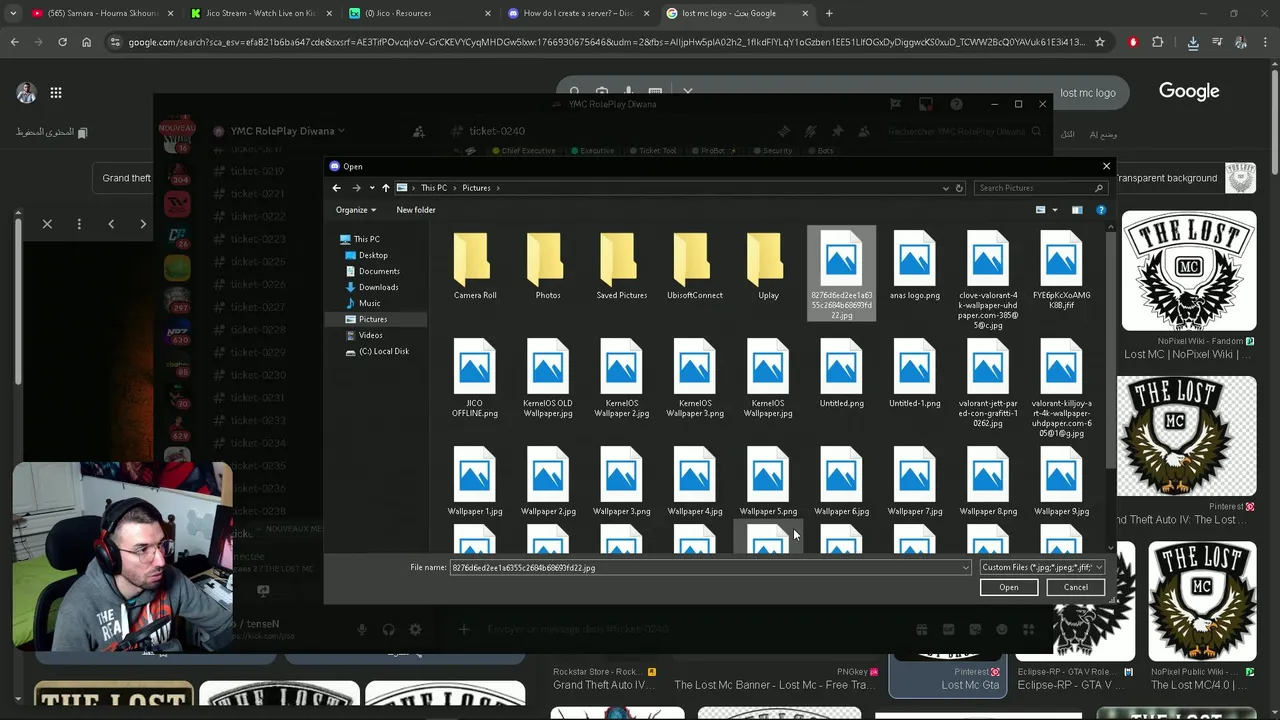Click the Open button in dialog
1280x720 pixels.
[1008, 587]
